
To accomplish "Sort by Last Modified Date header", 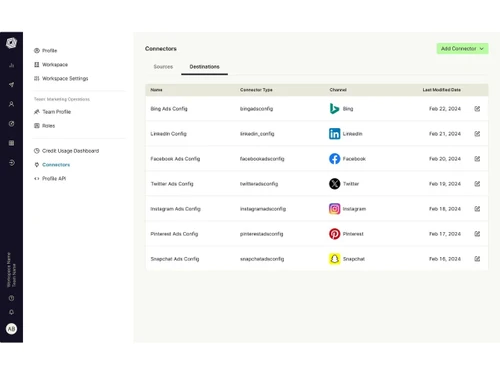I will point(442,90).
